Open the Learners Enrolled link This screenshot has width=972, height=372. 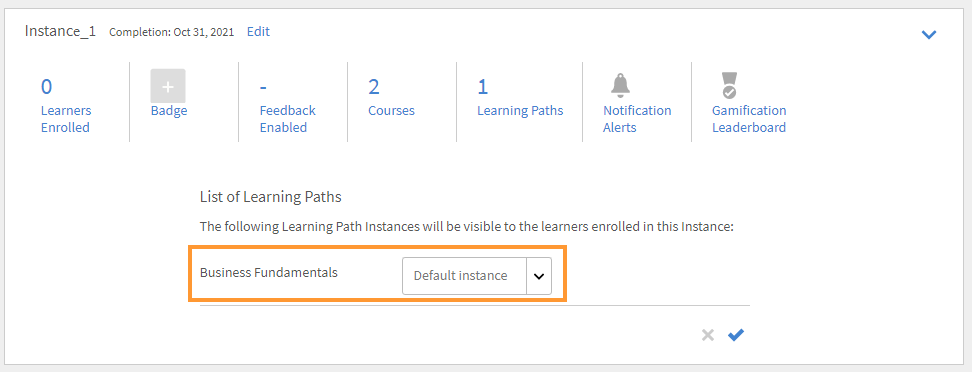66,119
